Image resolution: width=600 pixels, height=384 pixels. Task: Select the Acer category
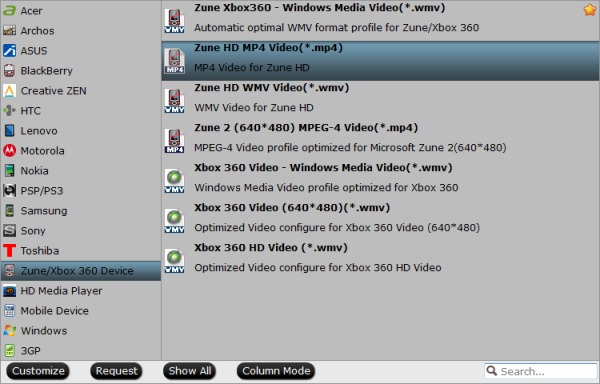81,11
